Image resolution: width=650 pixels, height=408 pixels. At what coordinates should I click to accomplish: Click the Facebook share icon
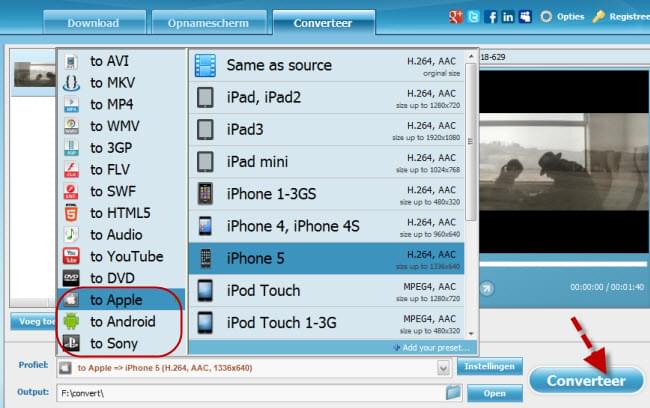[x=490, y=17]
